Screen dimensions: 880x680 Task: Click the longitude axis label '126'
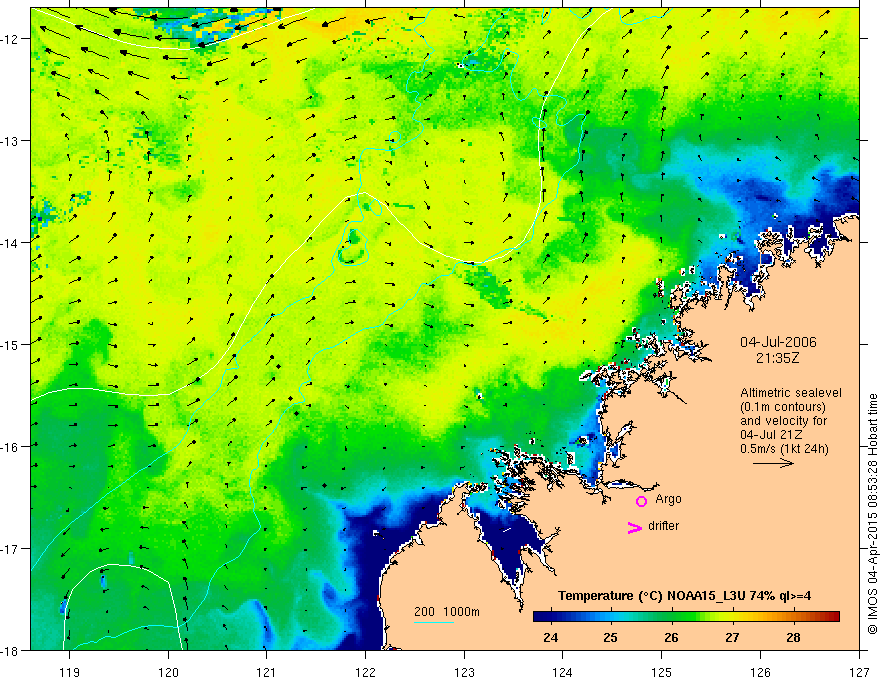pos(760,672)
